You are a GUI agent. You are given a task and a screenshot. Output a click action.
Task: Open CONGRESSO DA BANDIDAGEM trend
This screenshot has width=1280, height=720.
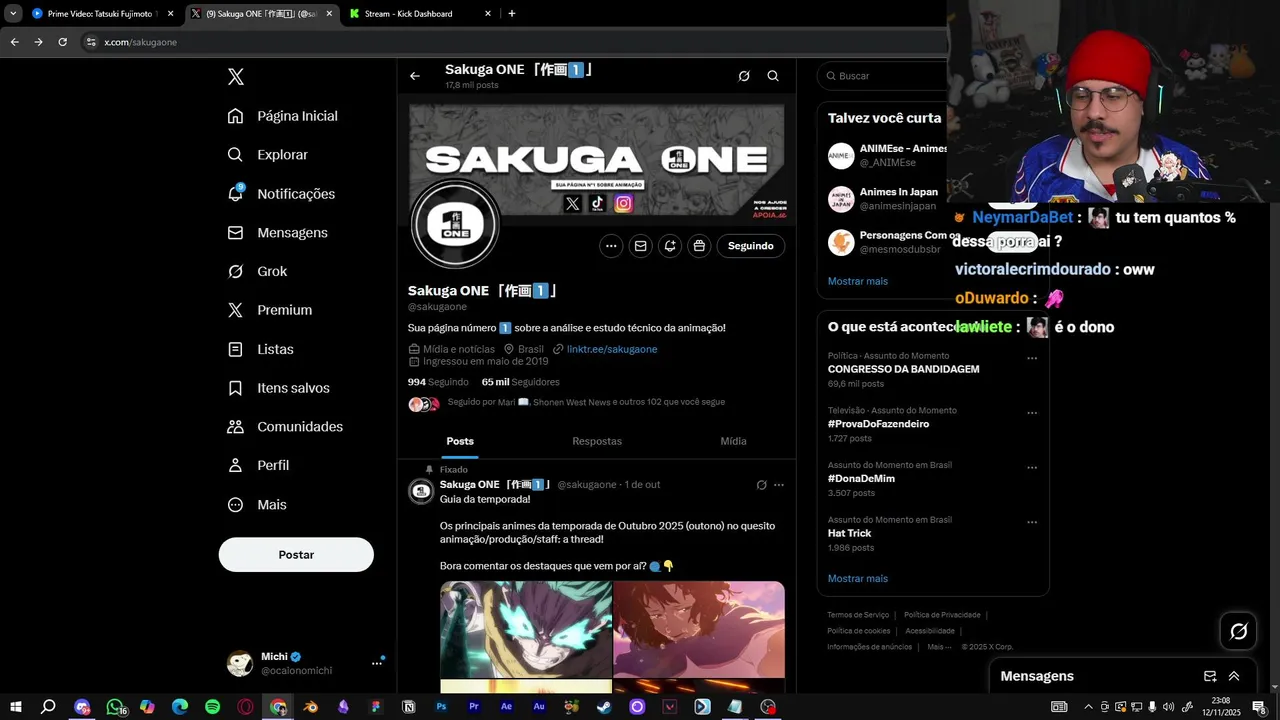click(904, 369)
